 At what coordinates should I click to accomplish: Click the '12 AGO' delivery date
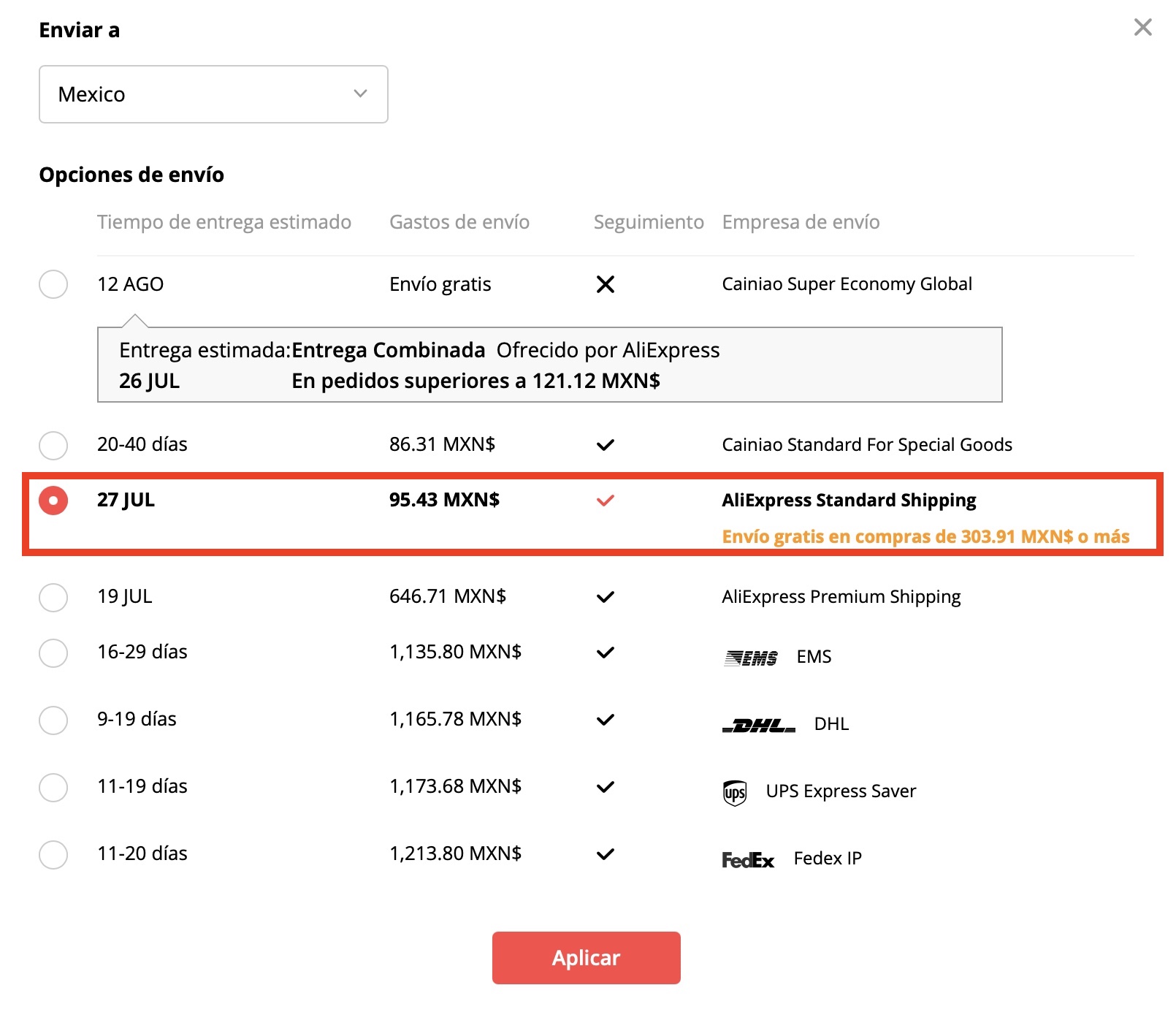coord(131,284)
